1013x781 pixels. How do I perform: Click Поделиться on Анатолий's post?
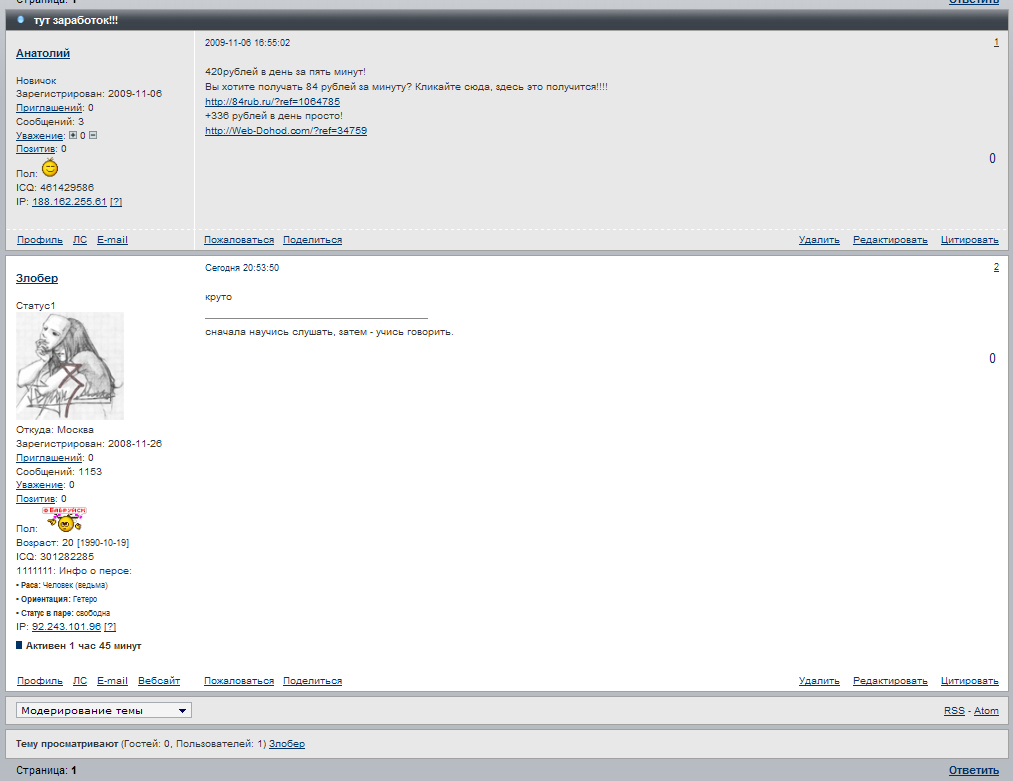pyautogui.click(x=313, y=240)
